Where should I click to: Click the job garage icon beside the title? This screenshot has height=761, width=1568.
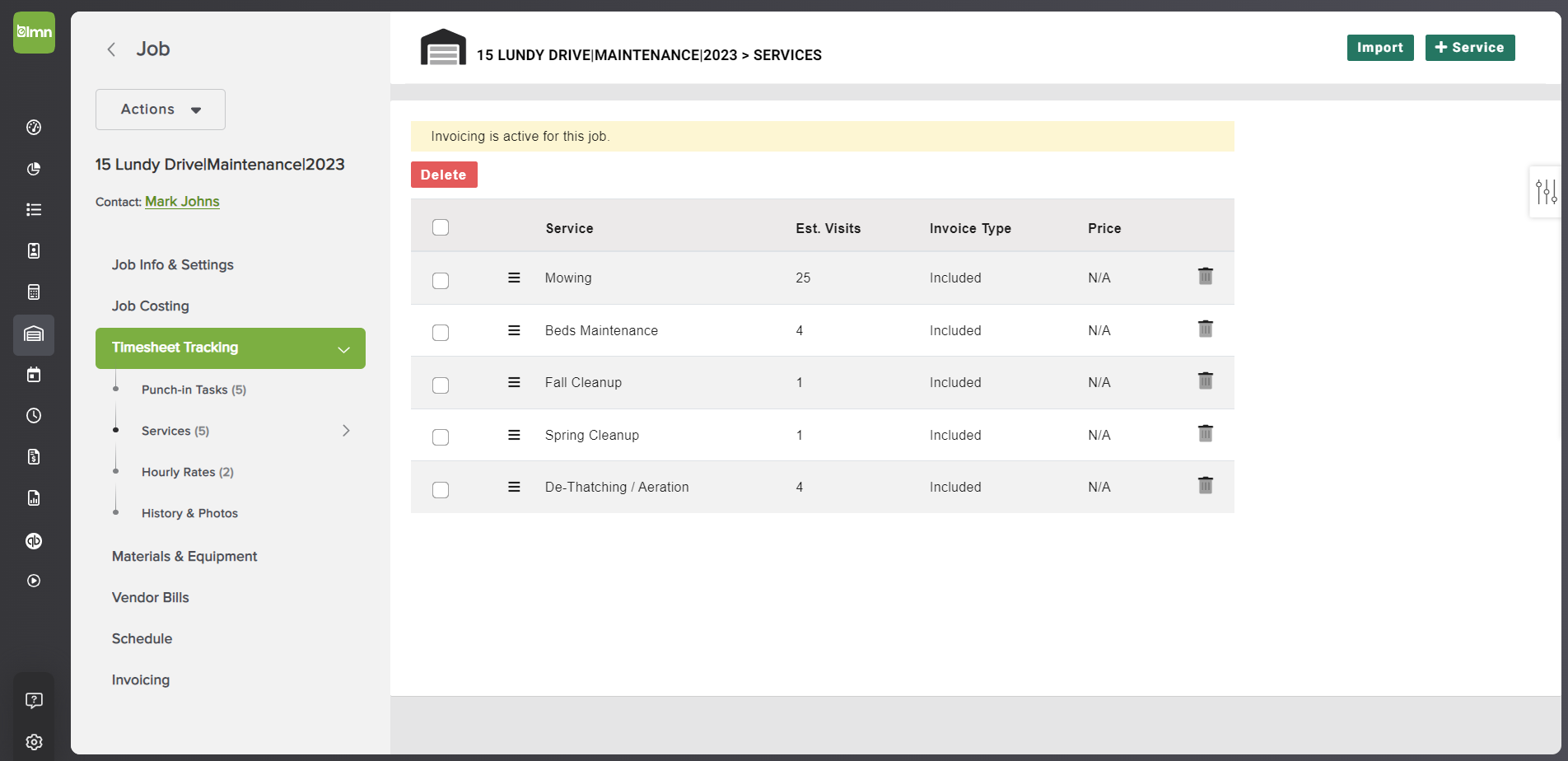tap(443, 47)
